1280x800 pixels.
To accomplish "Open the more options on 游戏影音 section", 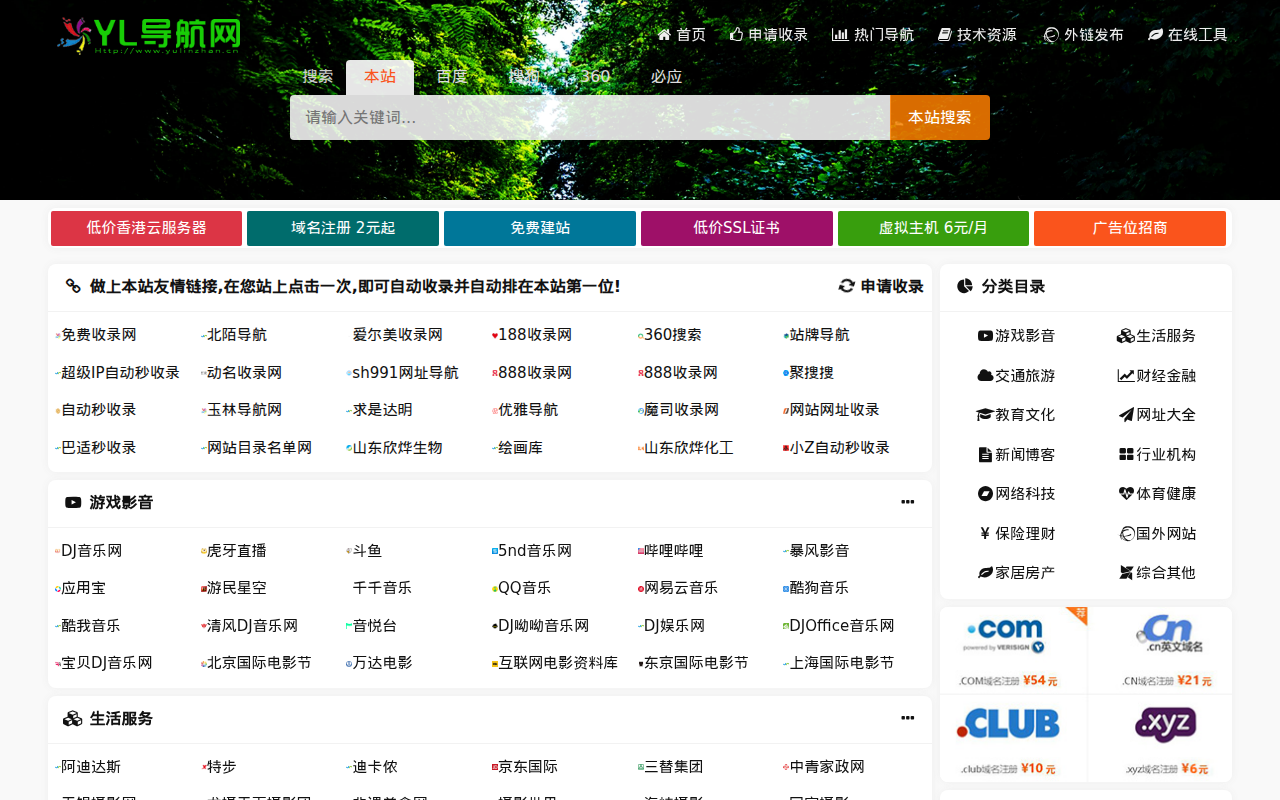I will click(x=907, y=502).
